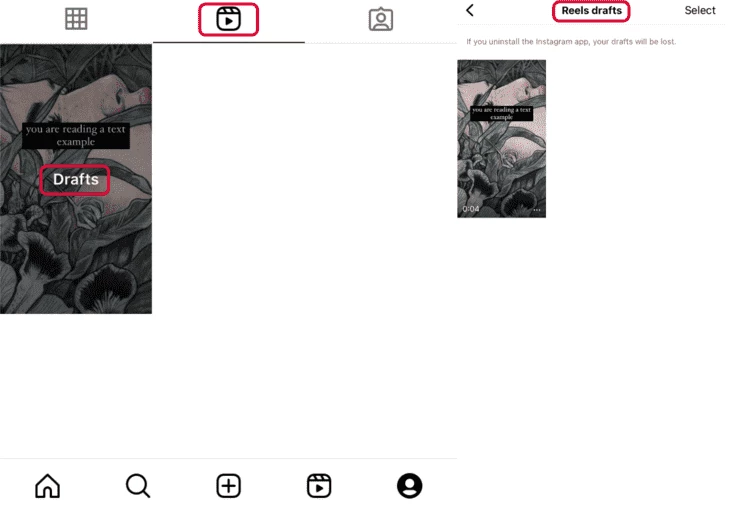Tap the Drafts label on cover
This screenshot has width=730, height=515.
[x=75, y=179]
